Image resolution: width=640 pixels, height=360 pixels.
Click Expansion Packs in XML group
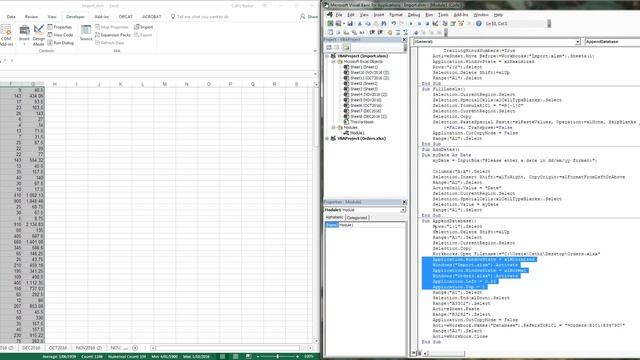click(x=113, y=35)
